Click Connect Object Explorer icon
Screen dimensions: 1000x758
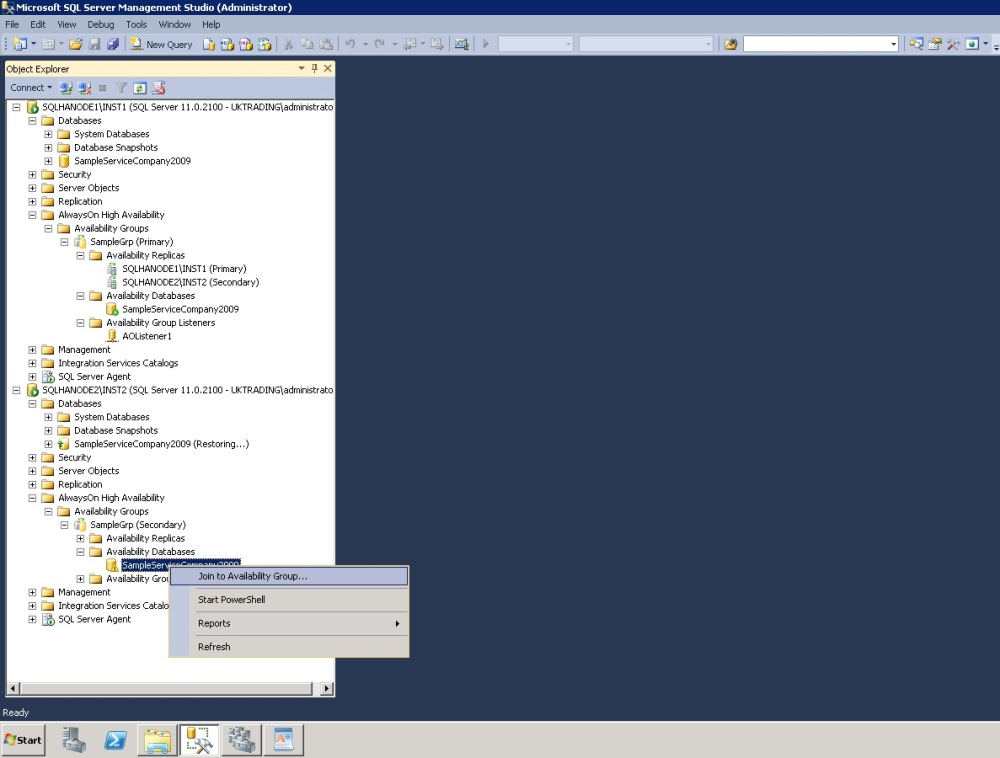click(x=66, y=88)
